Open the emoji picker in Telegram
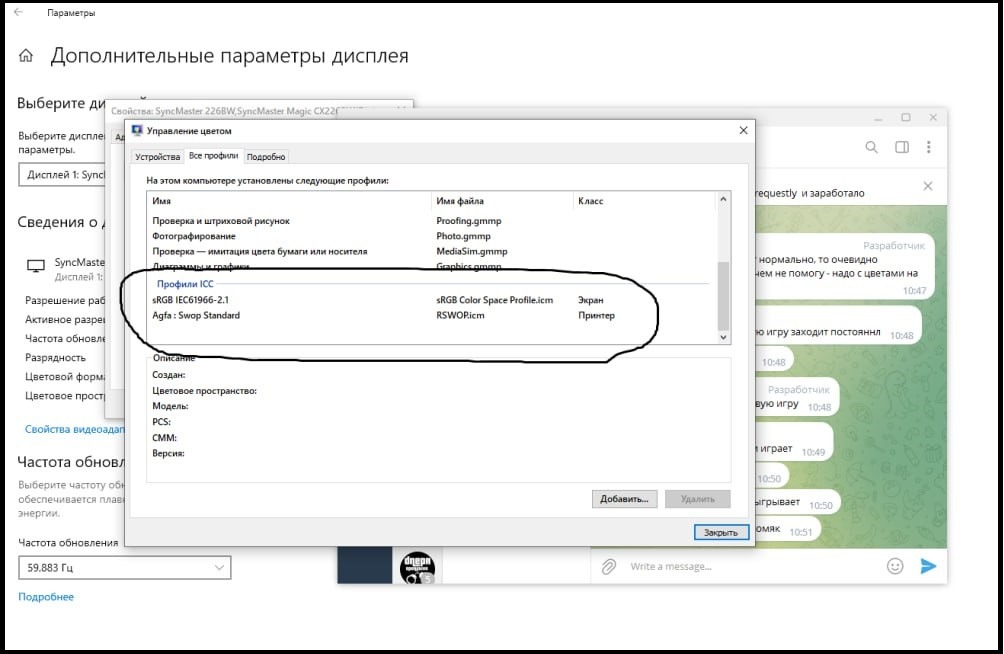 pos(895,566)
